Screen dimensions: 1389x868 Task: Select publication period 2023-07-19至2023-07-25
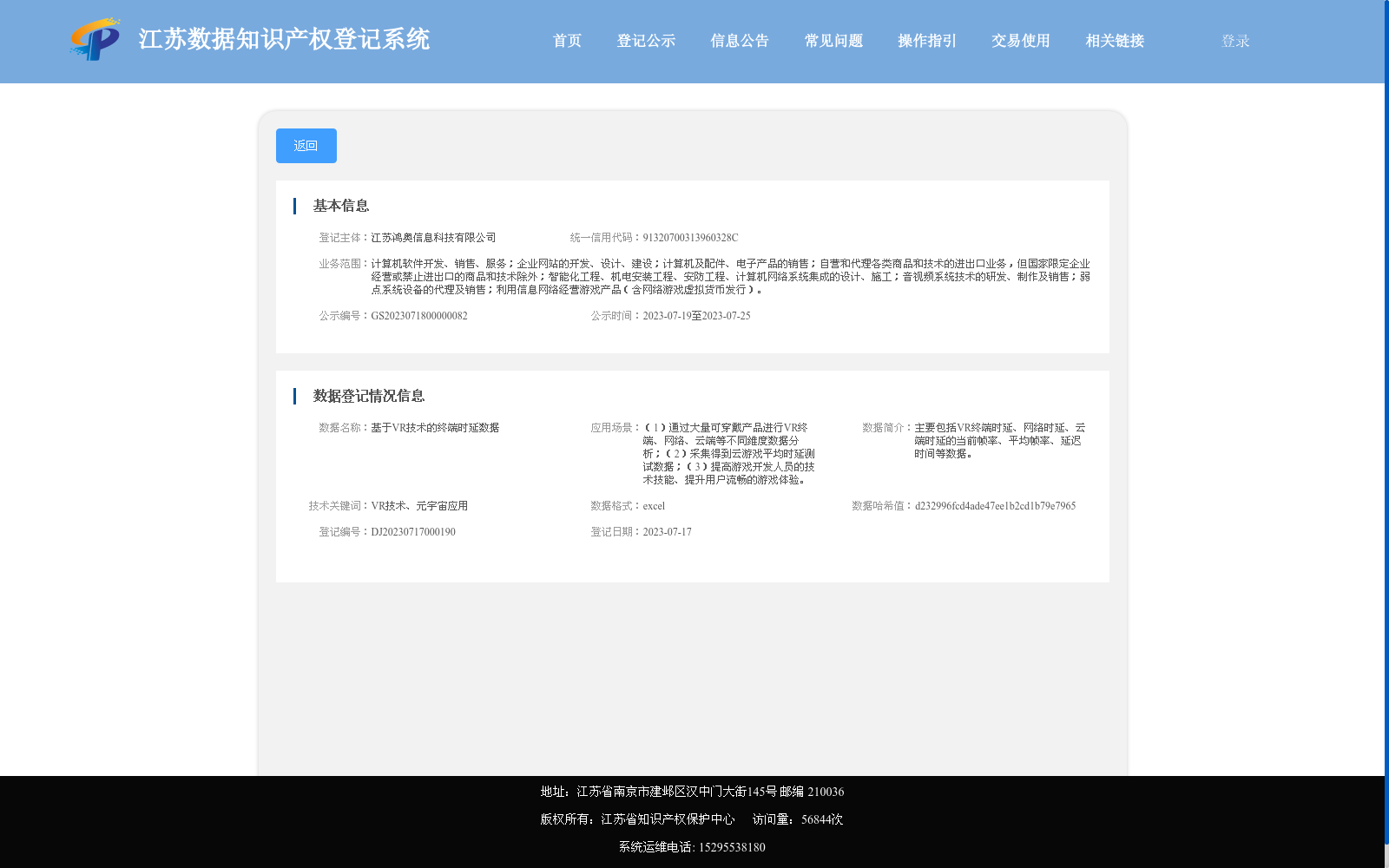click(696, 316)
